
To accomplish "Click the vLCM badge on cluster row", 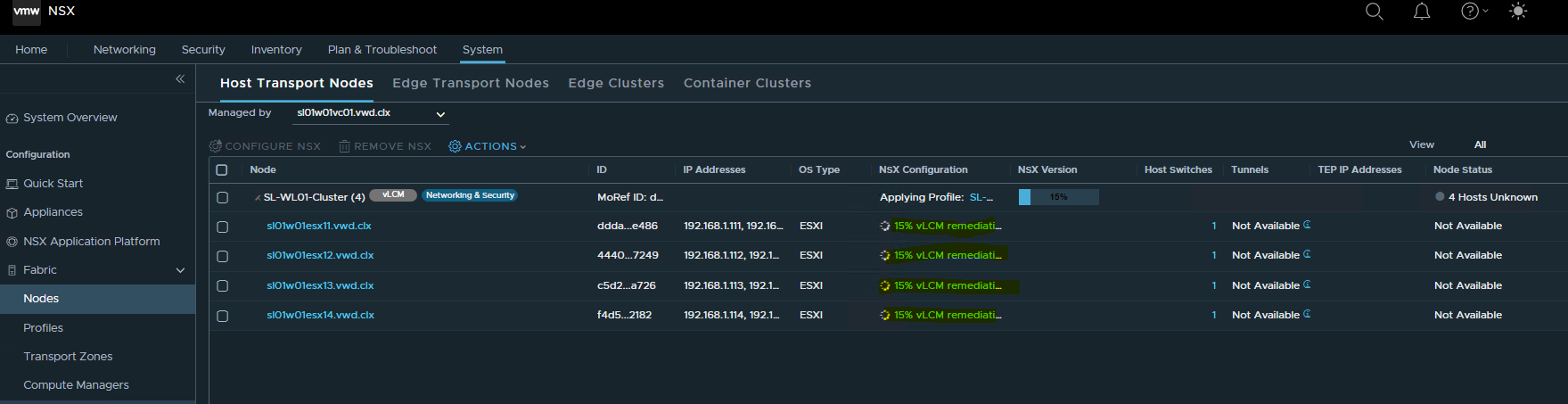I will [x=393, y=195].
